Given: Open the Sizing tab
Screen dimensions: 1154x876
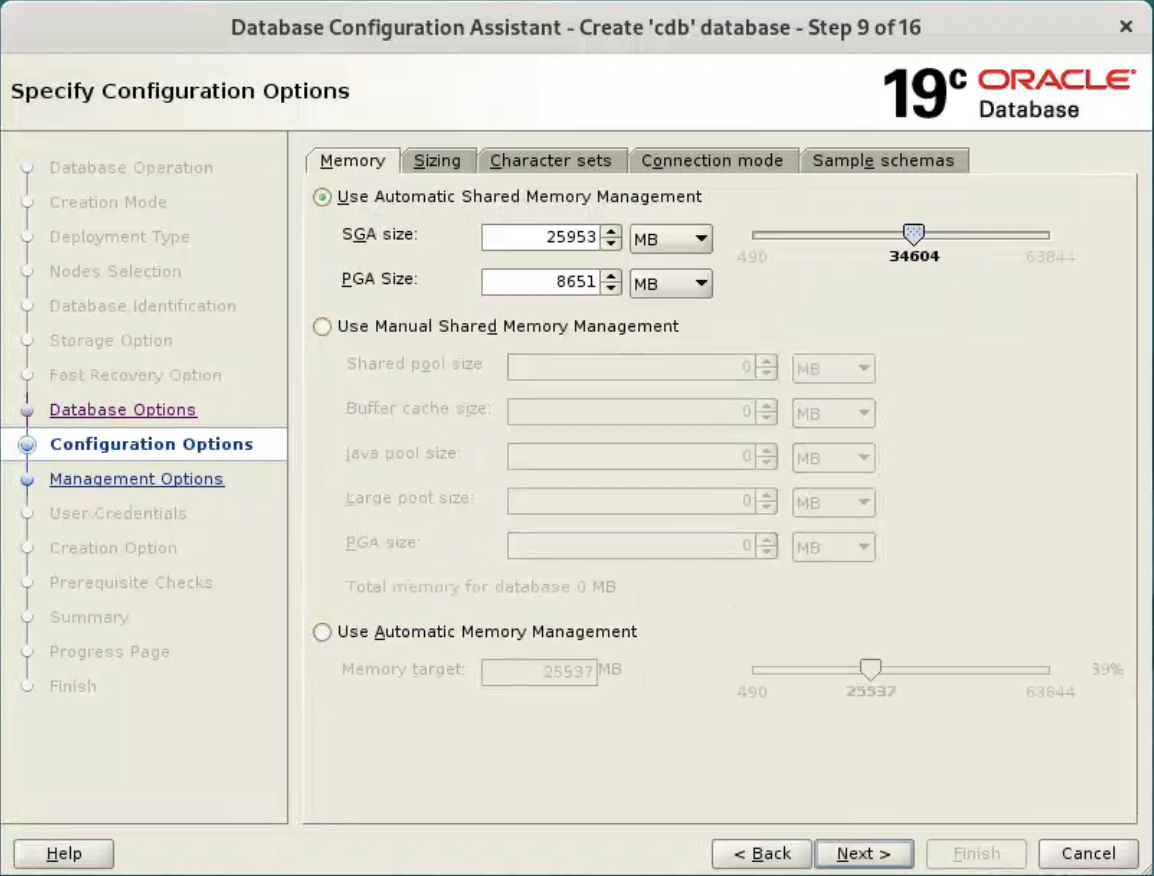Looking at the screenshot, I should click(x=437, y=160).
